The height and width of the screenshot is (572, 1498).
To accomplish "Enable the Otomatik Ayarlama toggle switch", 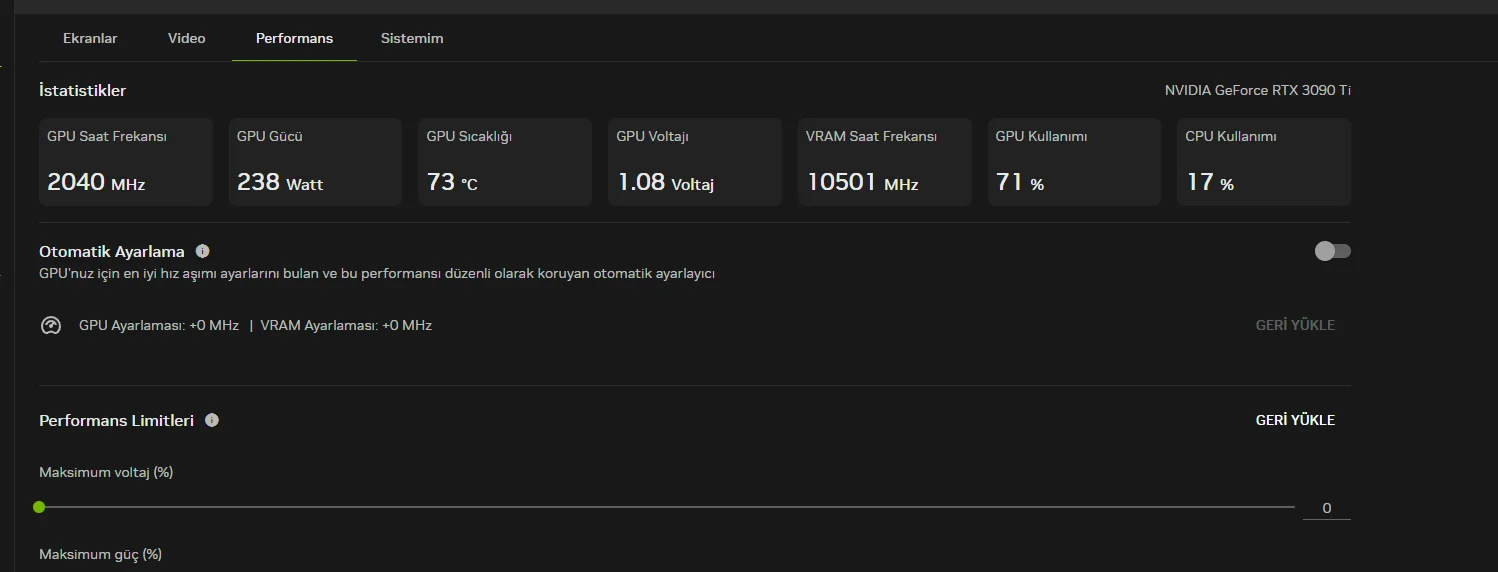I will (x=1332, y=251).
